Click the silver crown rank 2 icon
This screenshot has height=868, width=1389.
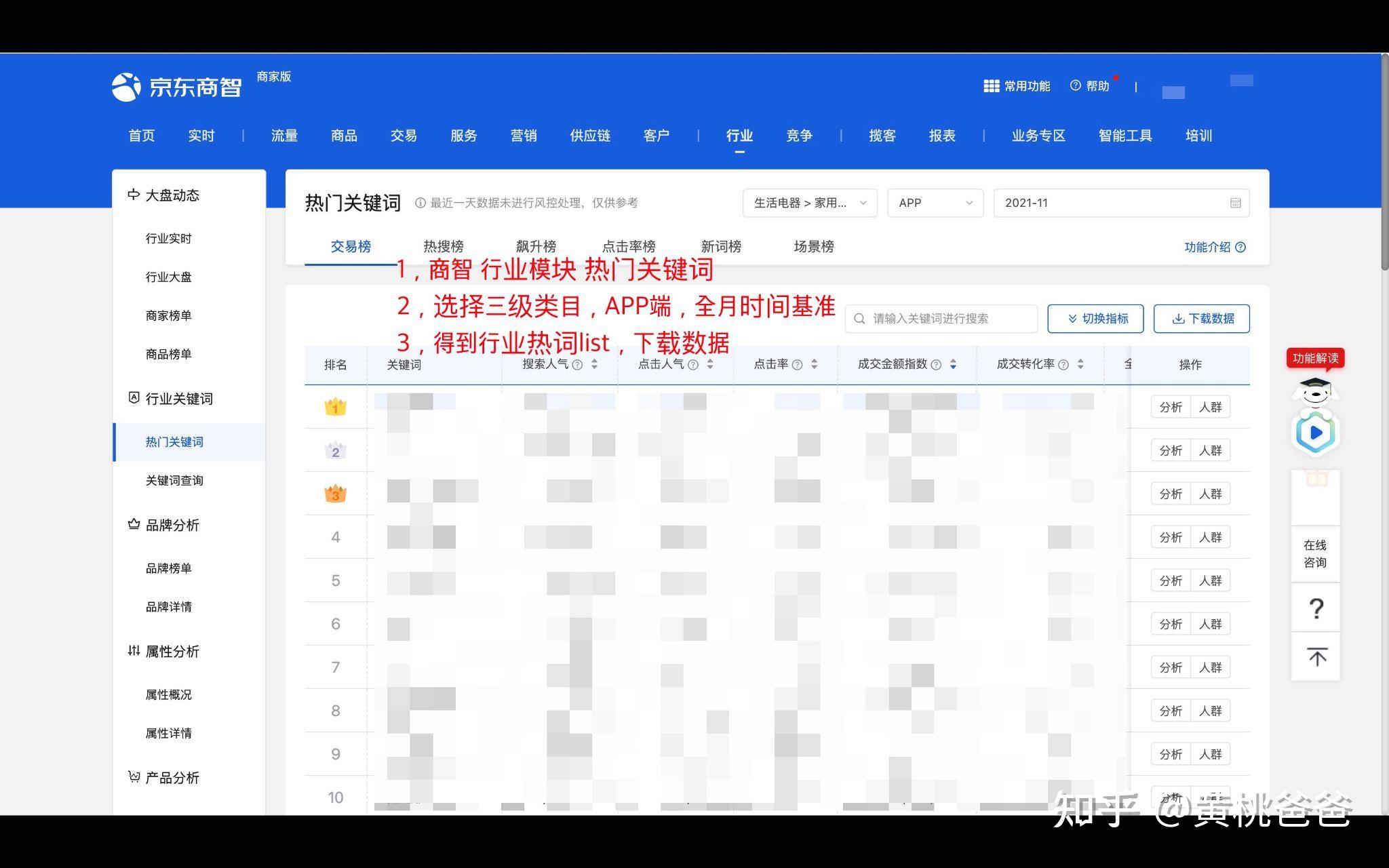335,450
